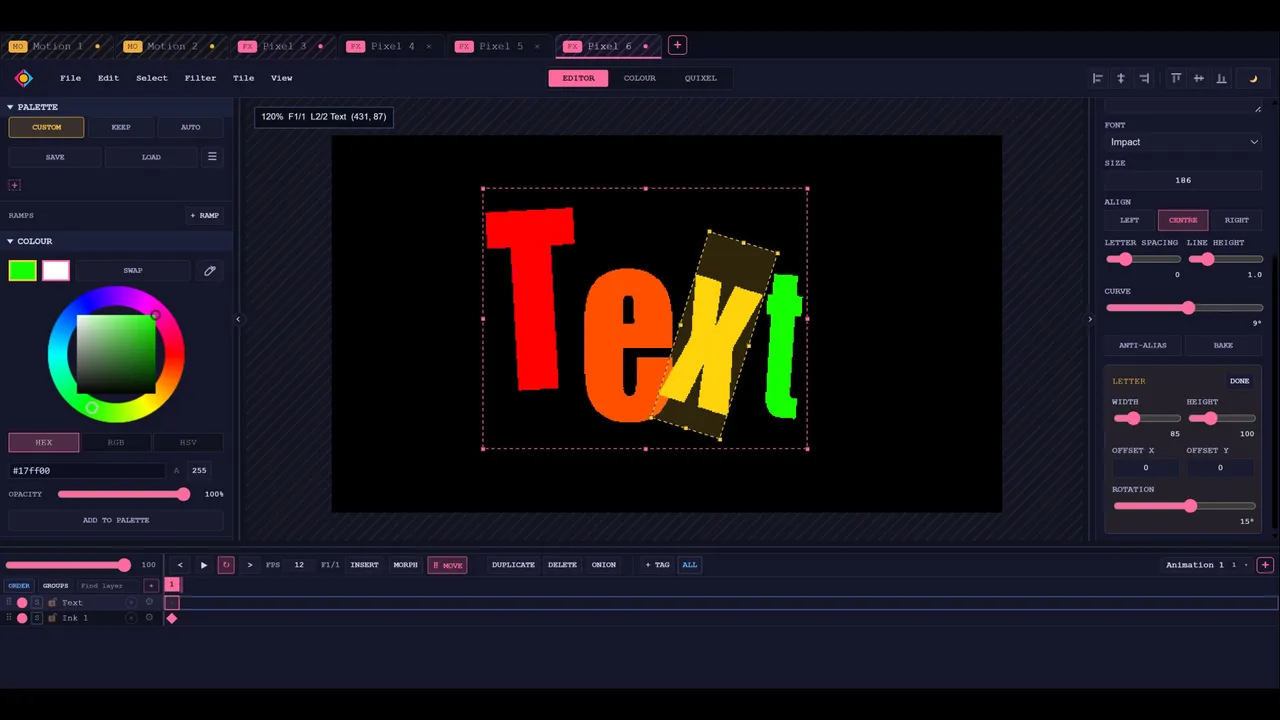Add a new layer plus icon
This screenshot has width=1280, height=720.
[x=151, y=586]
